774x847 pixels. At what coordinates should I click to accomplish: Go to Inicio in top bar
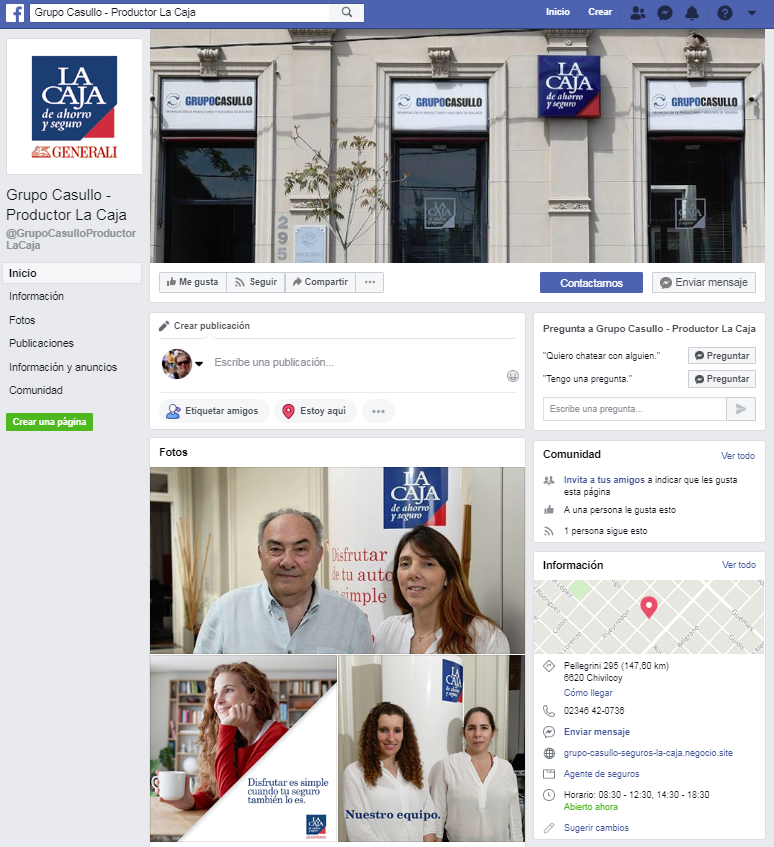point(557,12)
